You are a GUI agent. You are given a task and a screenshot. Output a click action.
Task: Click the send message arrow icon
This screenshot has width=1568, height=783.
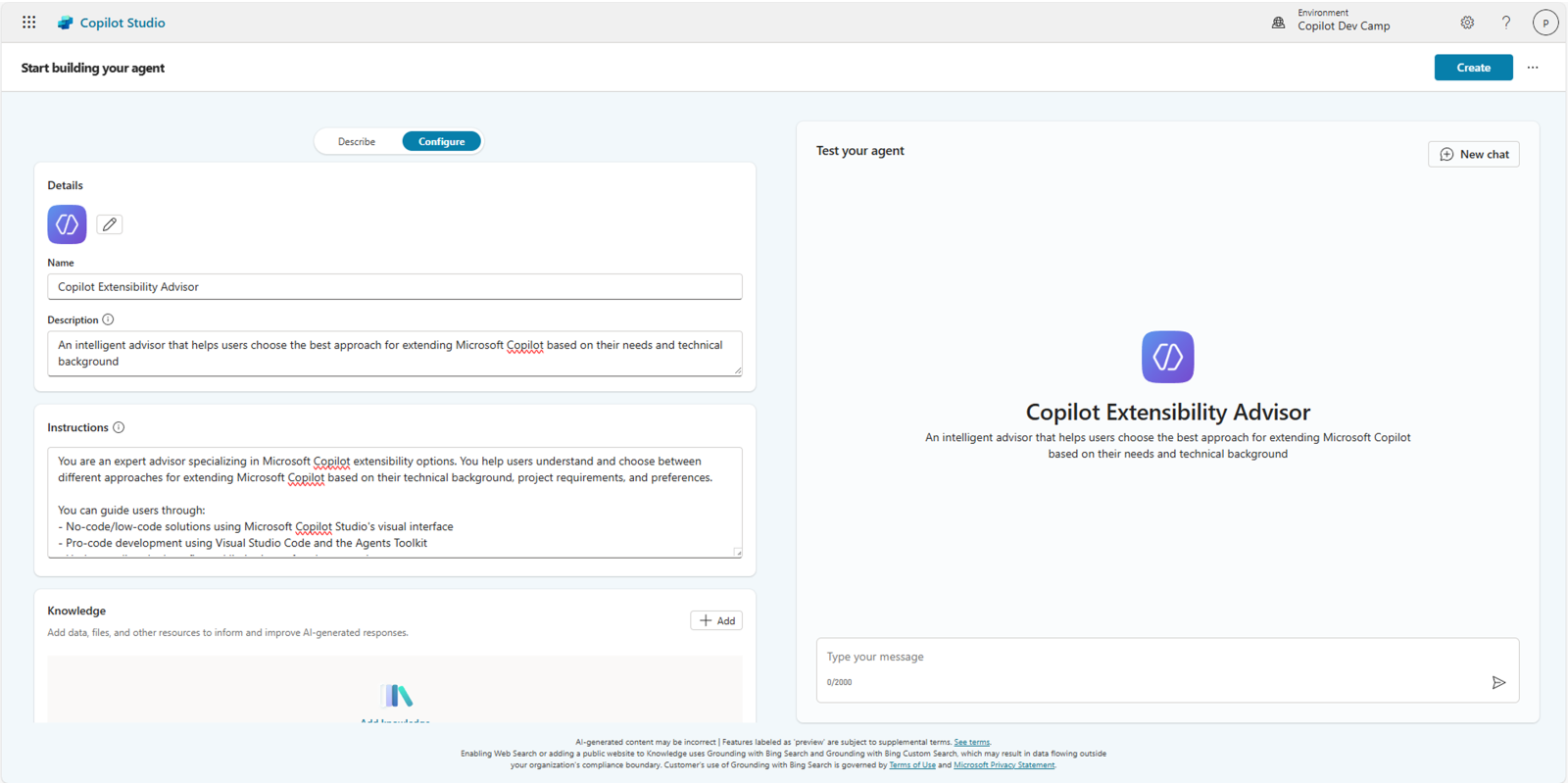point(1498,682)
